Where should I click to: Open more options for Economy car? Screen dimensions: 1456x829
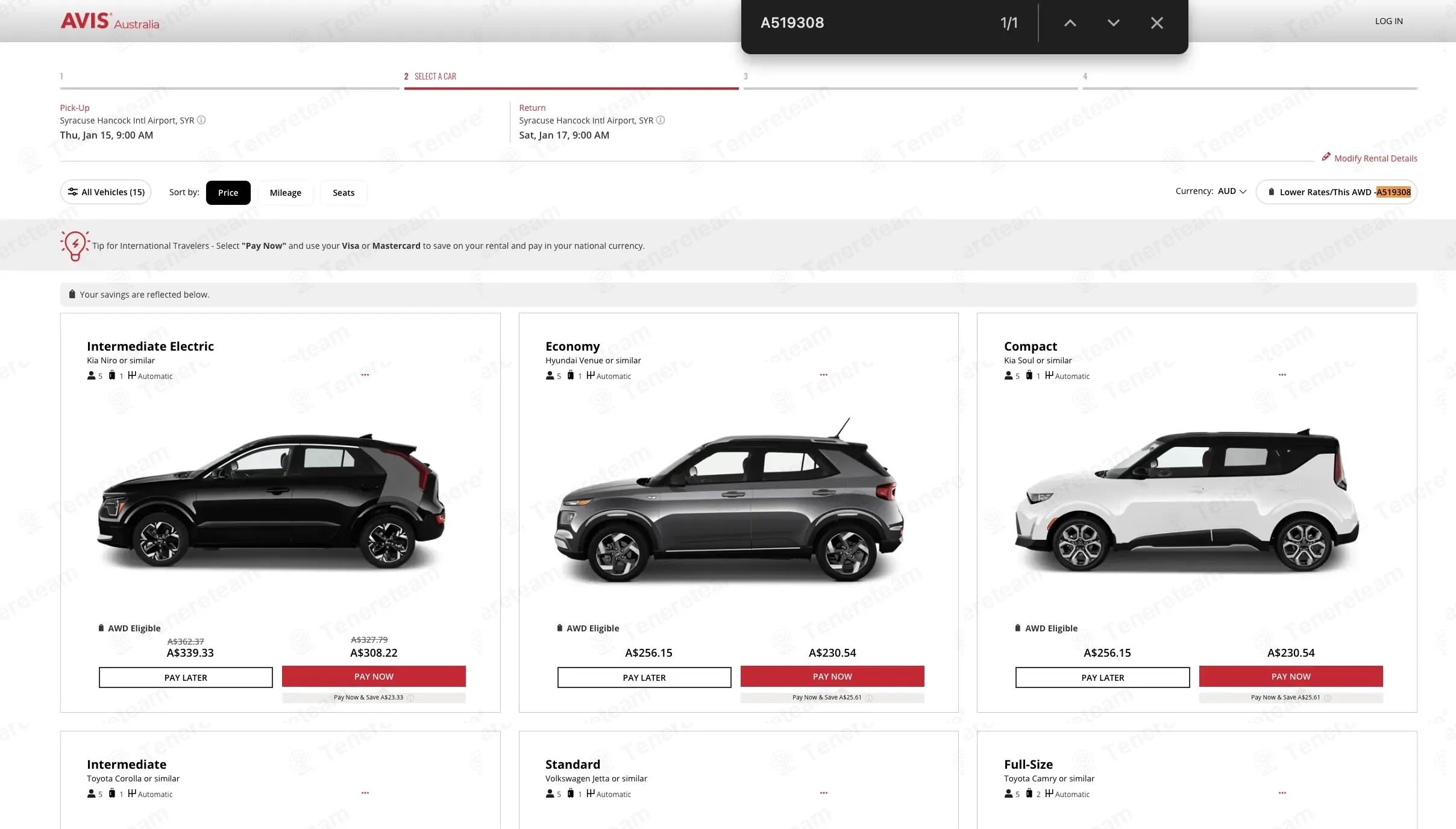point(824,375)
